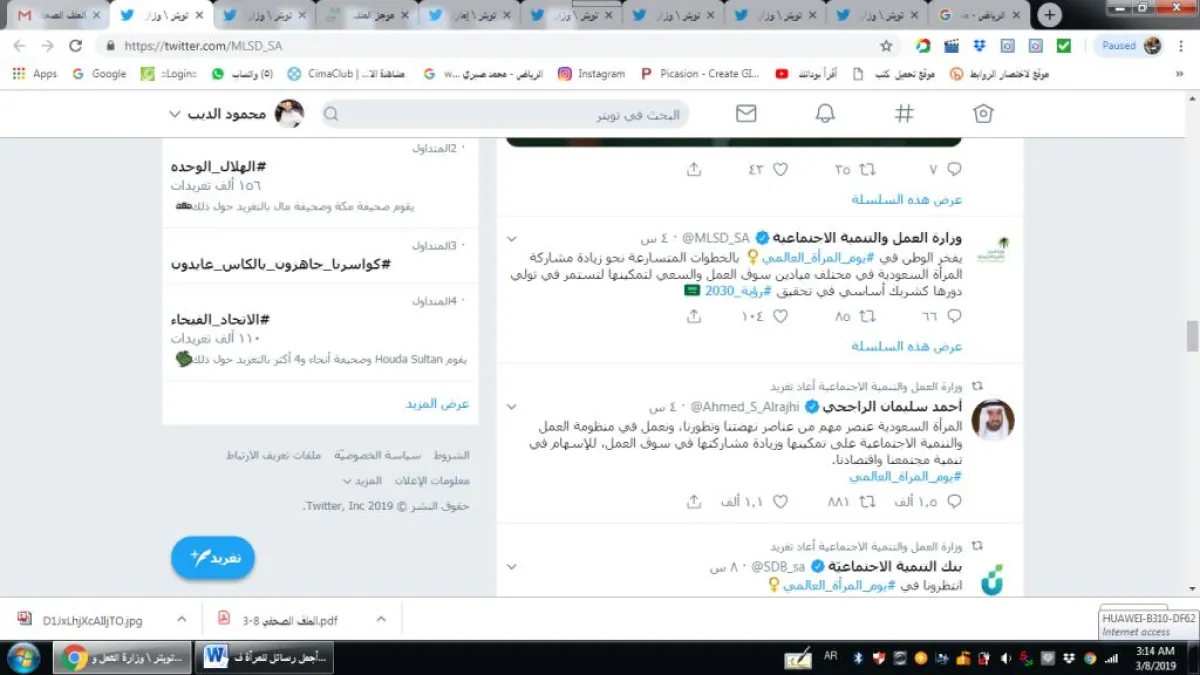1200x675 pixels.
Task: Open a new browser tab
Action: click(1049, 15)
